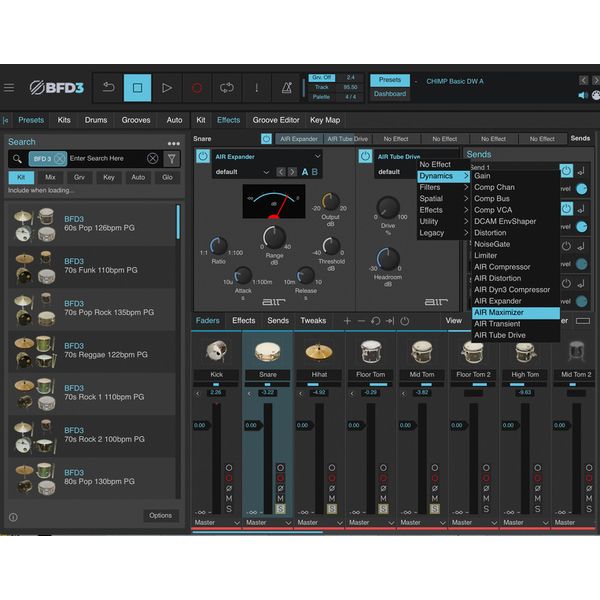600x600 pixels.
Task: Click the Dashboard button
Action: 390,94
